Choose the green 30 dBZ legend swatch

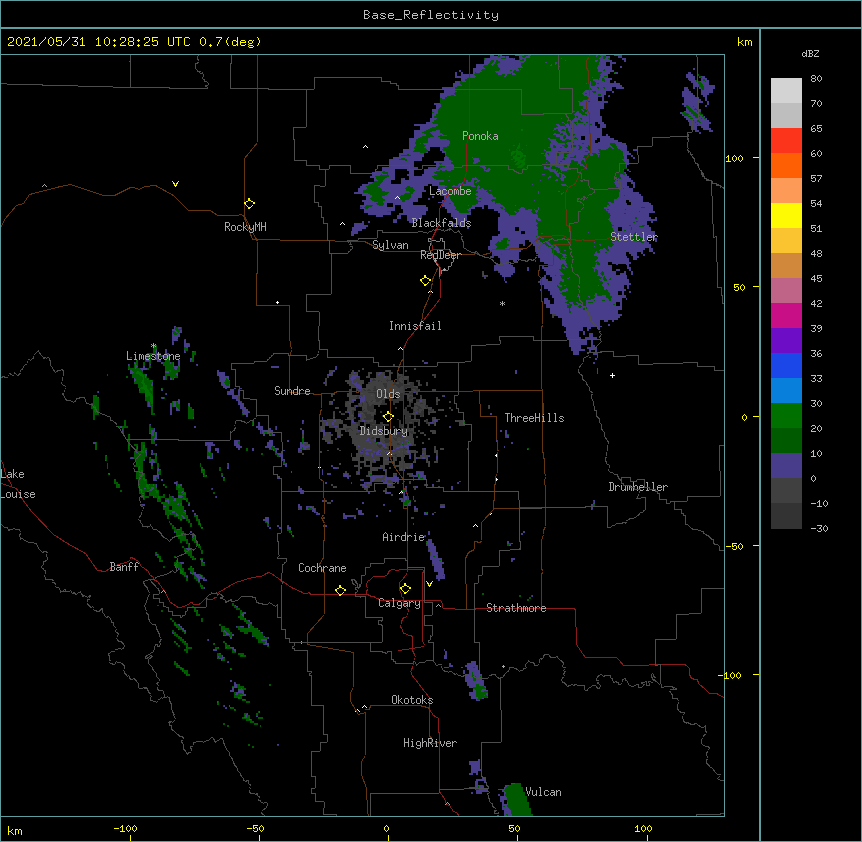tap(786, 416)
